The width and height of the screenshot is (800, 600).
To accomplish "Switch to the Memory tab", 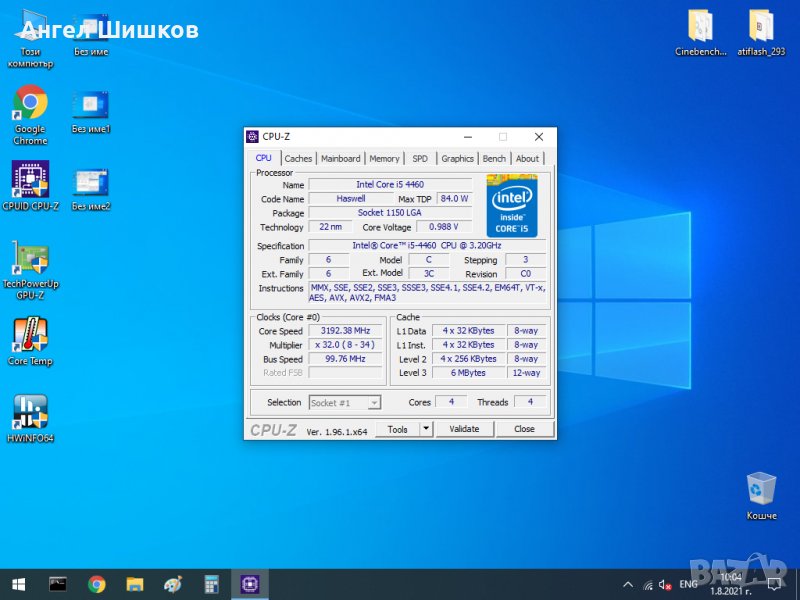I will point(384,158).
